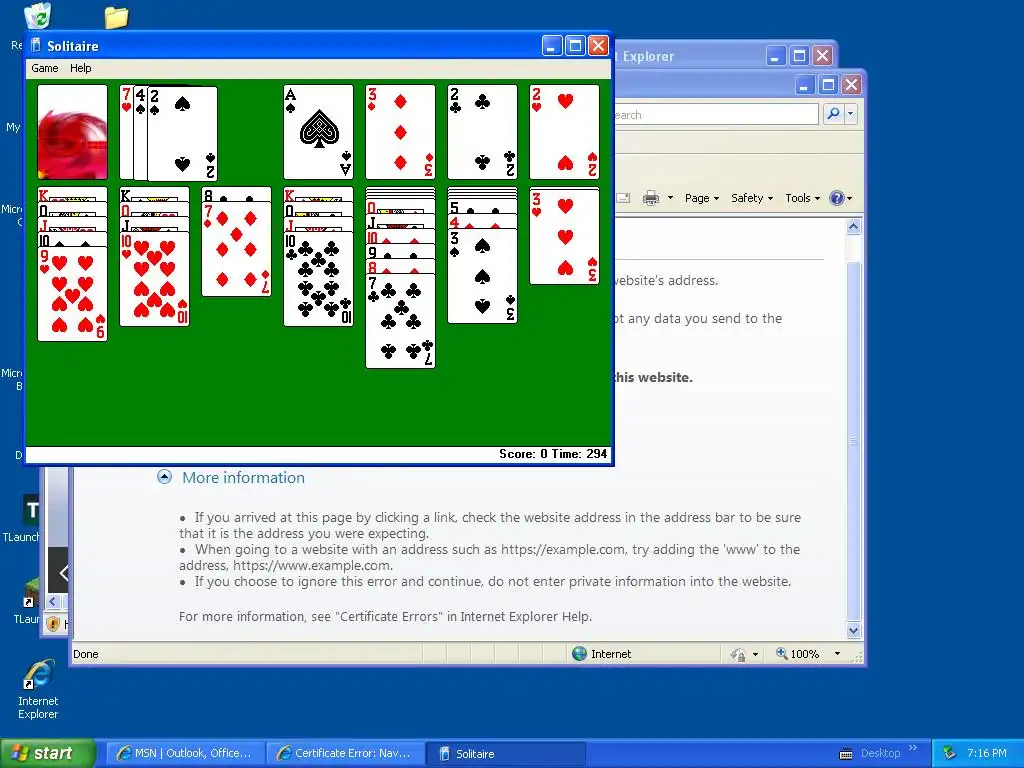Click the 2 of clubs foundation card
Screen dimensions: 1024x768
[x=483, y=132]
